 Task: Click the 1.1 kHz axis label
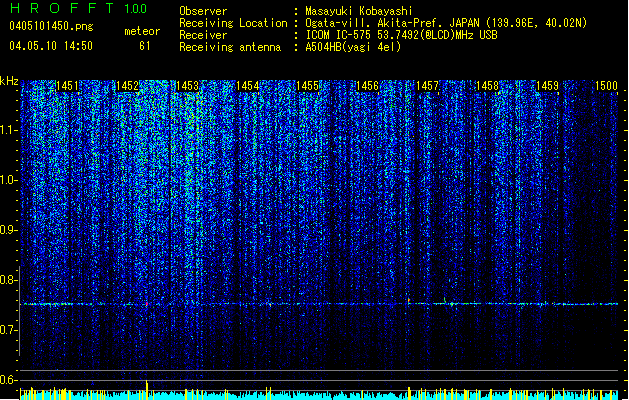point(9,130)
